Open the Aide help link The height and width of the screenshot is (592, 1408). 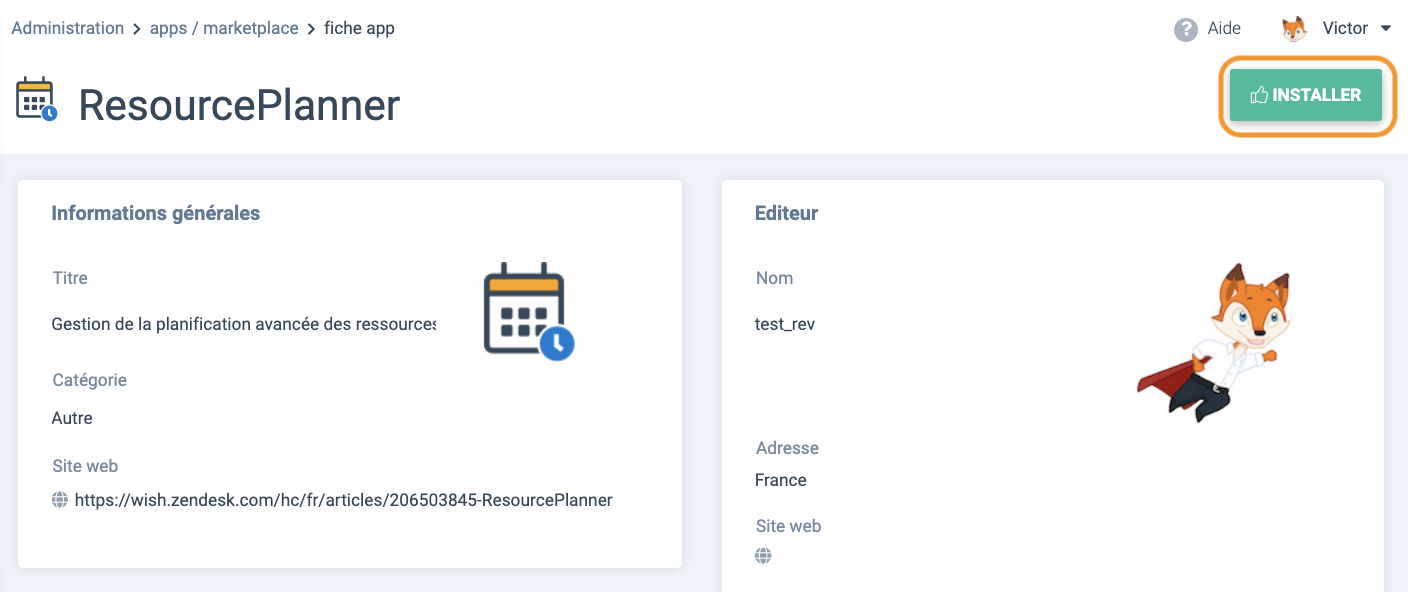pos(1224,28)
